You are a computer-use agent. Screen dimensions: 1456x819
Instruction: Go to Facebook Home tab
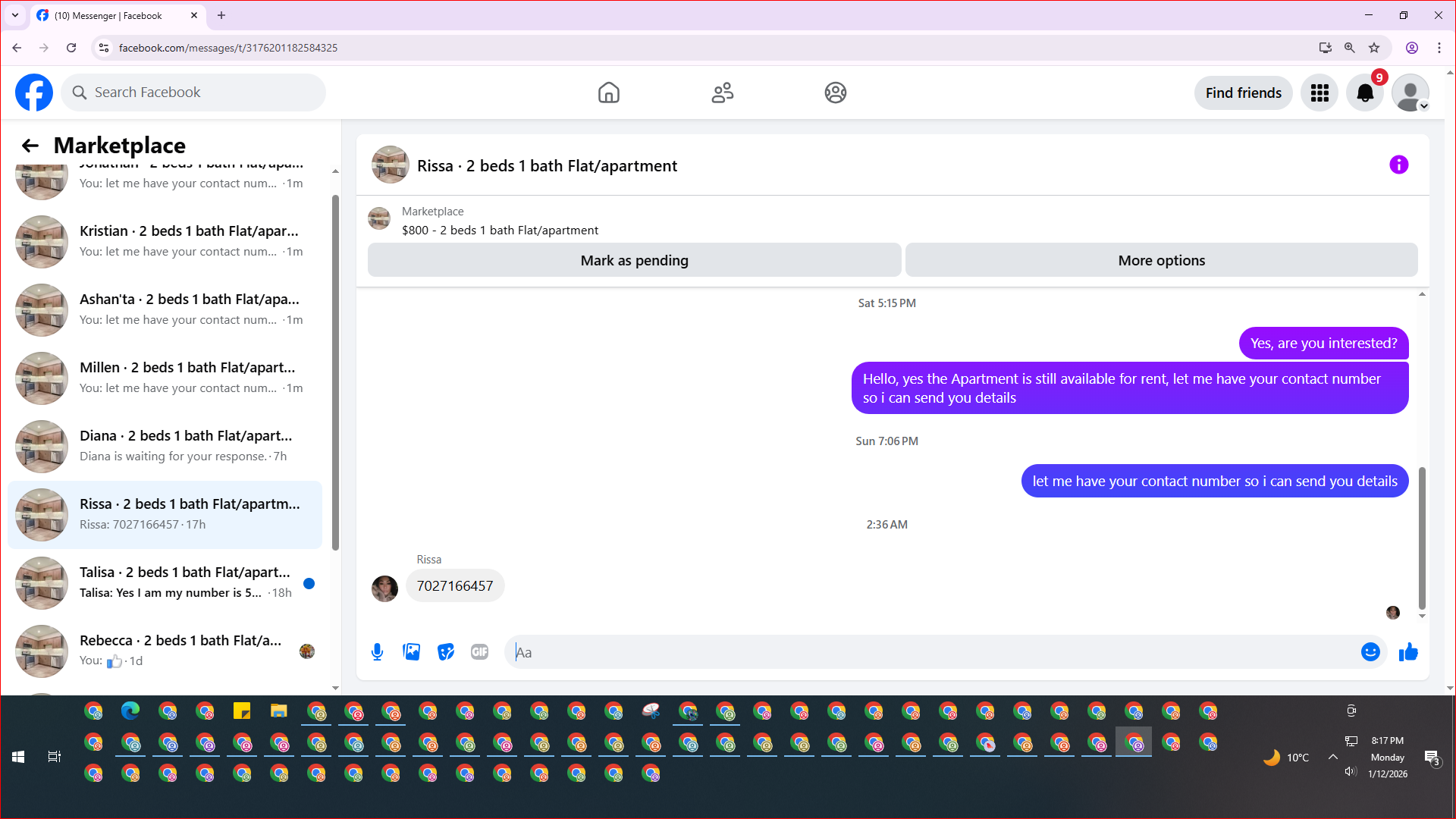[x=608, y=93]
